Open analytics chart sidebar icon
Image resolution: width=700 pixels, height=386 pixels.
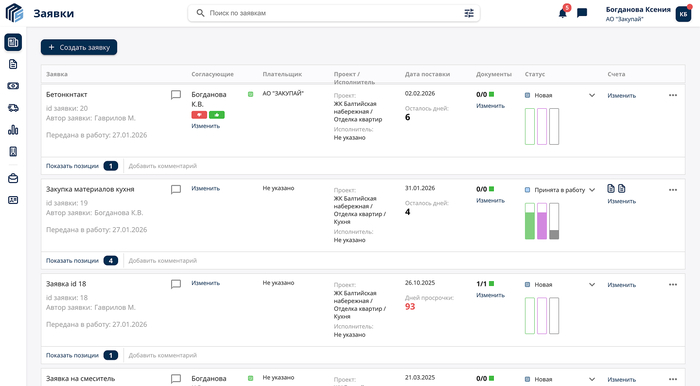(x=13, y=130)
